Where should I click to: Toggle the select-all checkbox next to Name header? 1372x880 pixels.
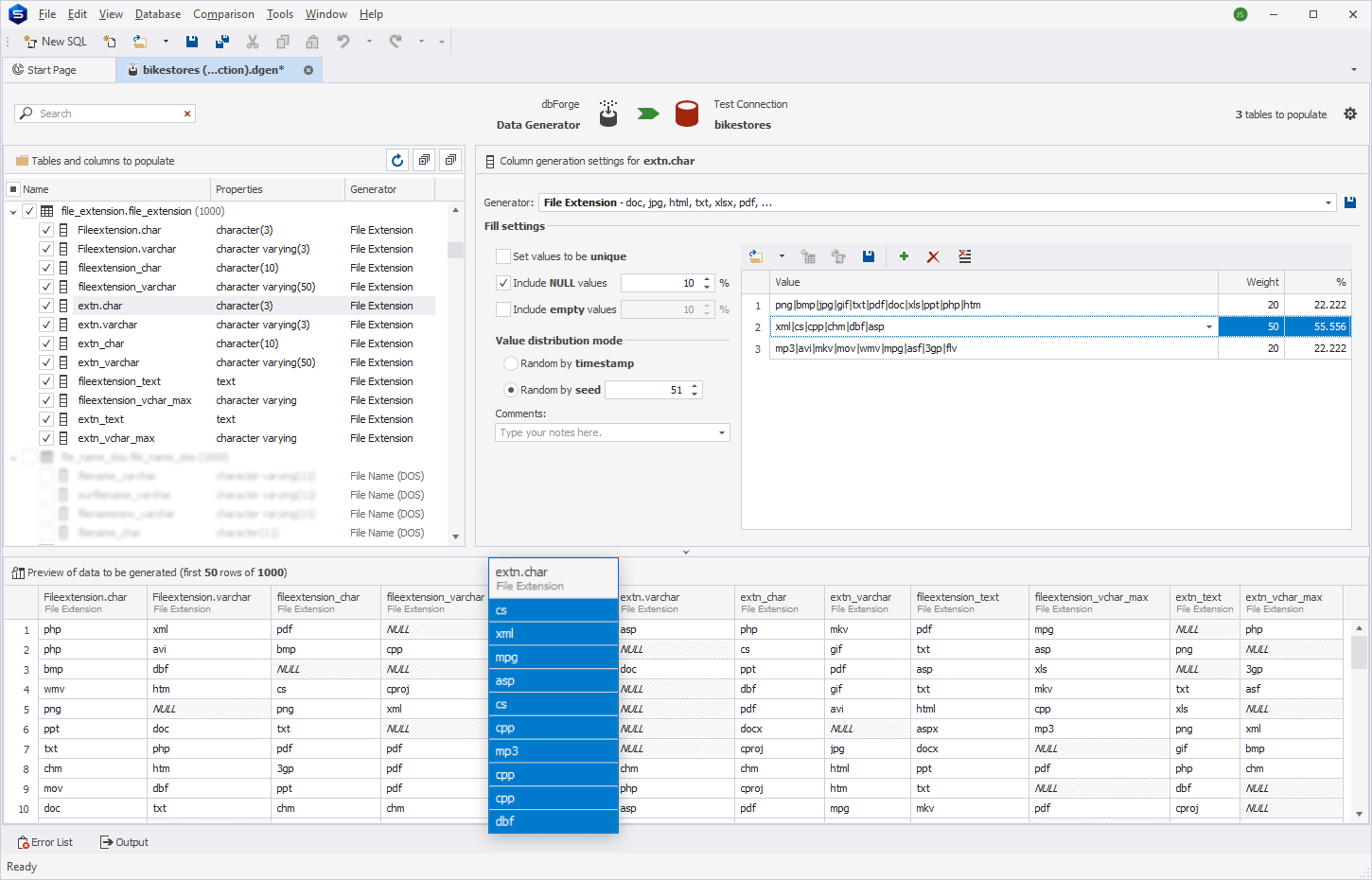click(x=13, y=189)
